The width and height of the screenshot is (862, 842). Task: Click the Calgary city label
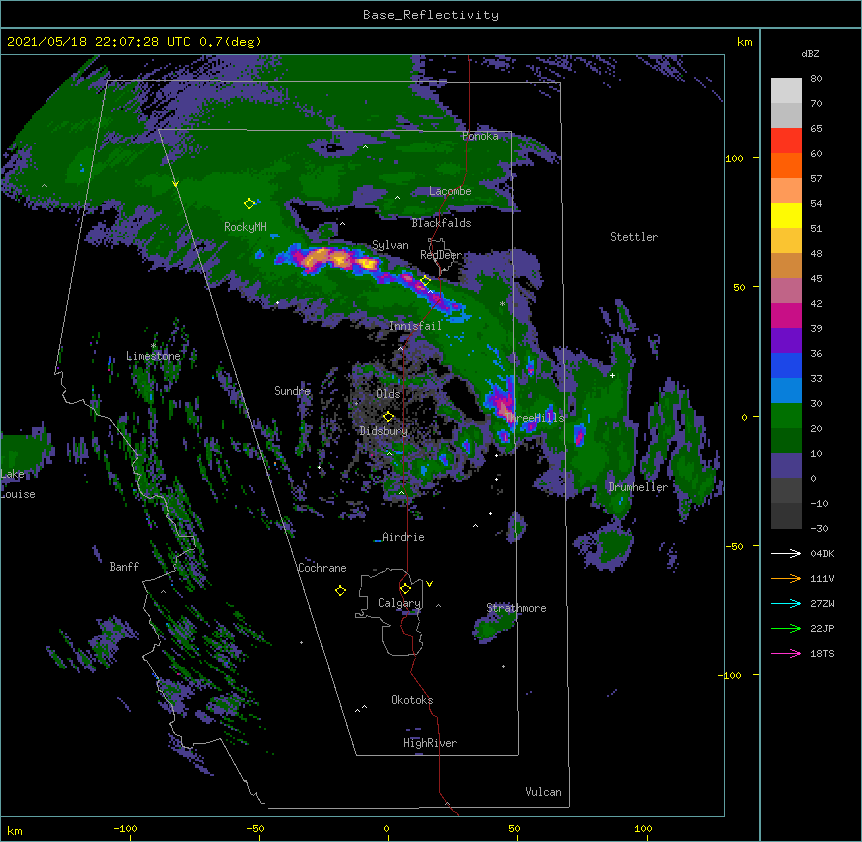tap(399, 603)
